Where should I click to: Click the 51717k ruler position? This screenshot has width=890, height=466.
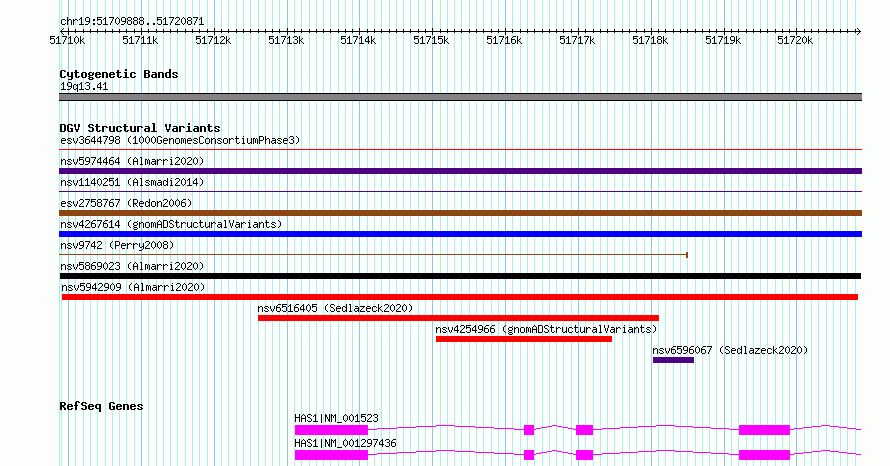[x=577, y=40]
